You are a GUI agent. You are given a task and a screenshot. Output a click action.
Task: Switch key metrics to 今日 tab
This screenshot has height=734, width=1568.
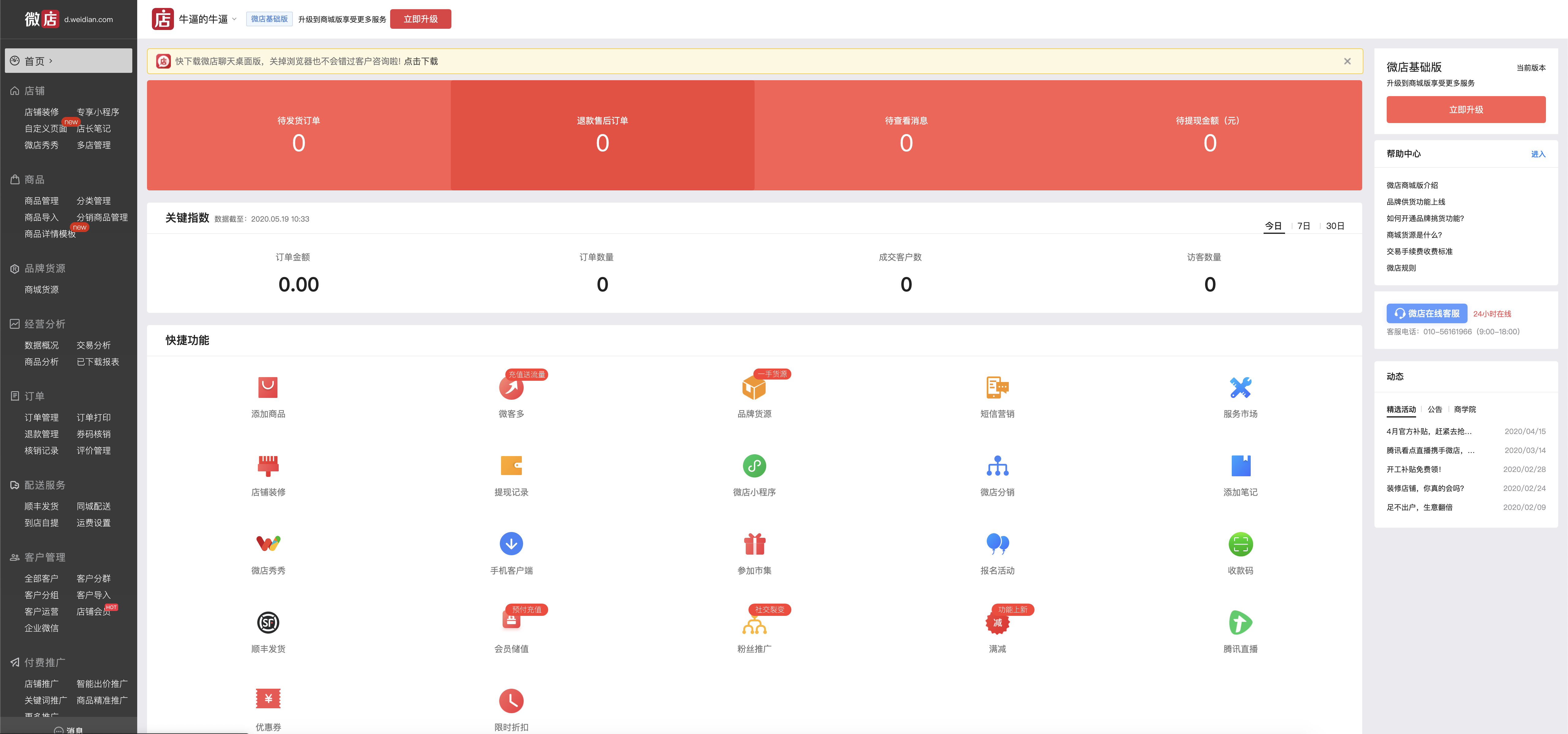point(1273,226)
